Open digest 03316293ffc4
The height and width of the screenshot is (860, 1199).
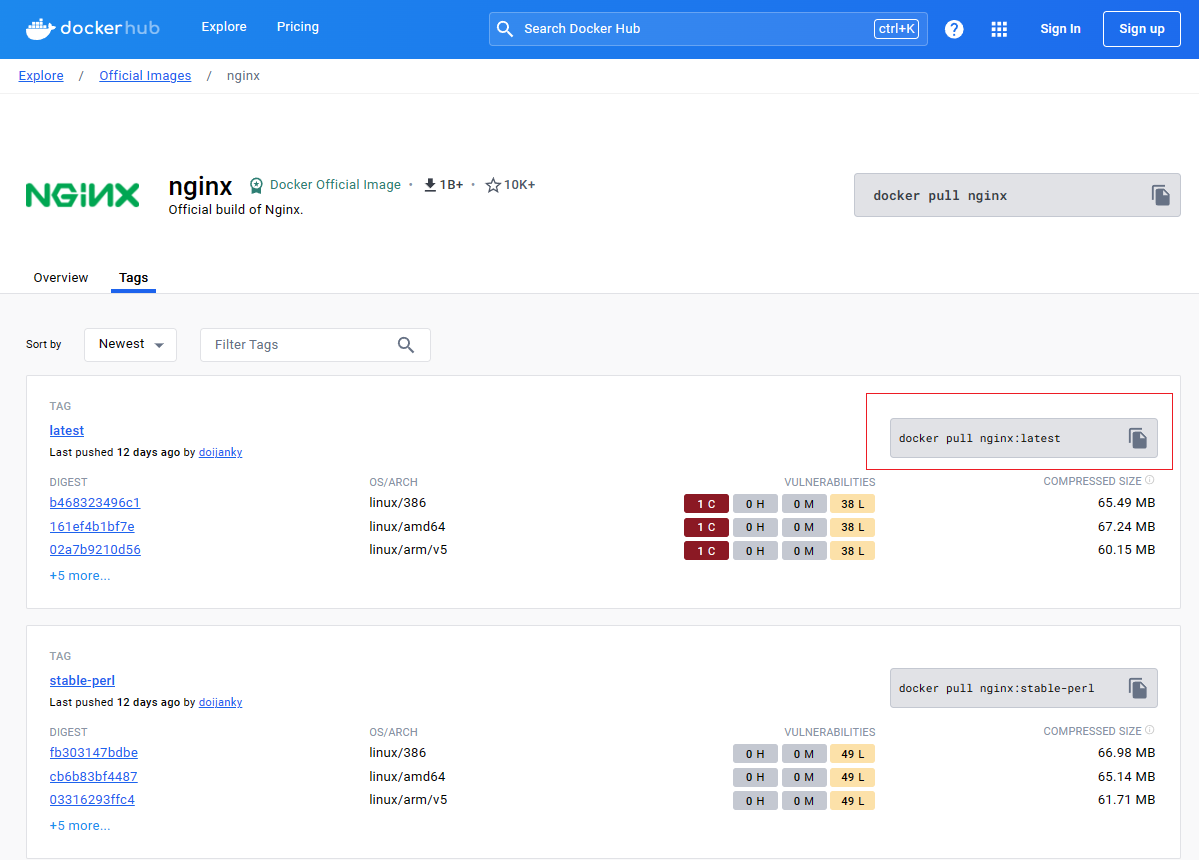tap(92, 799)
